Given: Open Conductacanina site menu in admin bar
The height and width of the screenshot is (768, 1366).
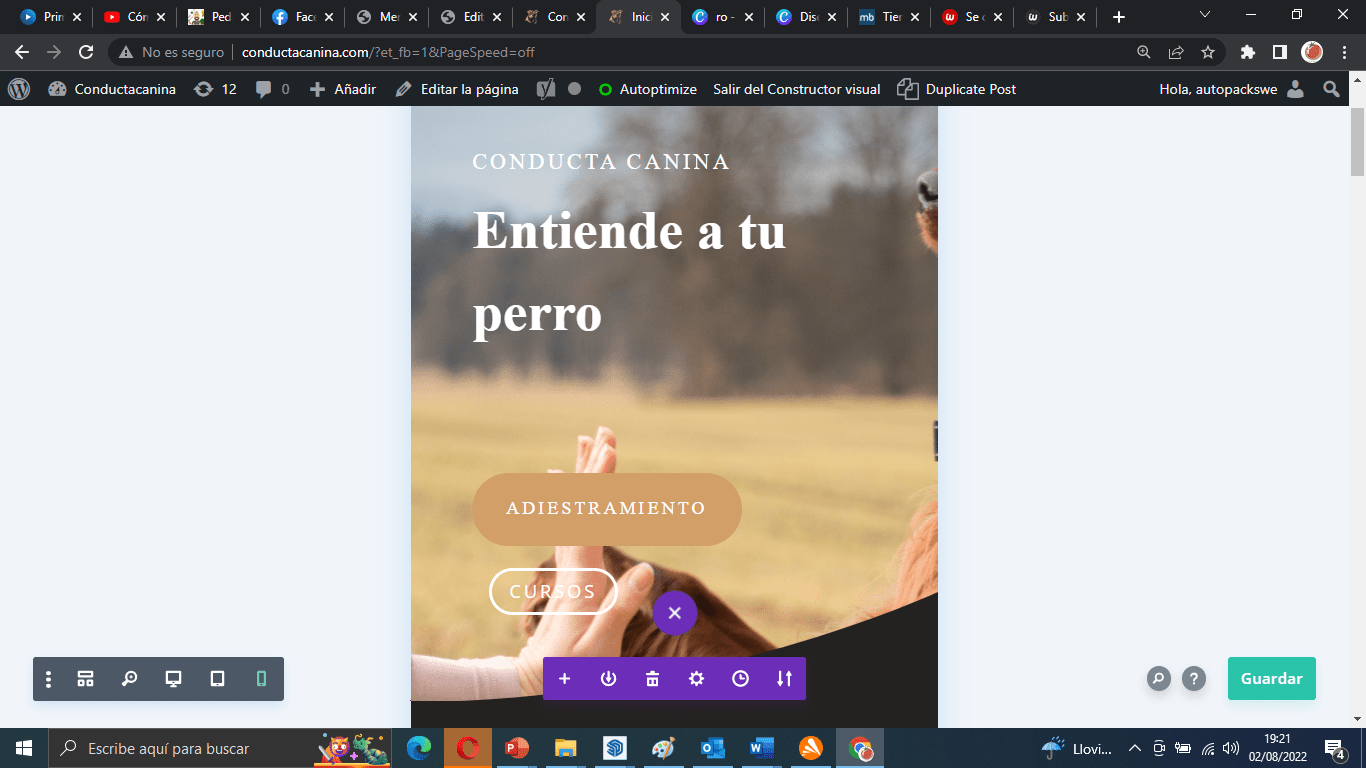Looking at the screenshot, I should point(112,89).
